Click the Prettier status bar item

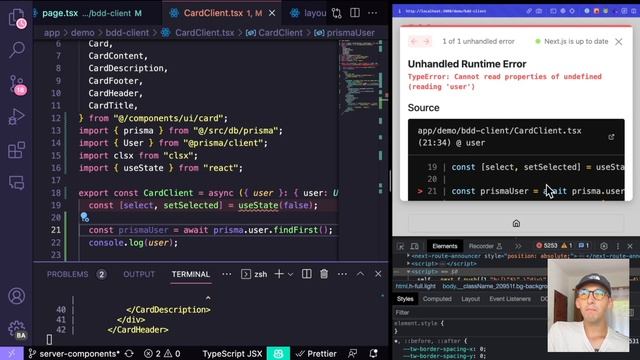(x=316, y=353)
